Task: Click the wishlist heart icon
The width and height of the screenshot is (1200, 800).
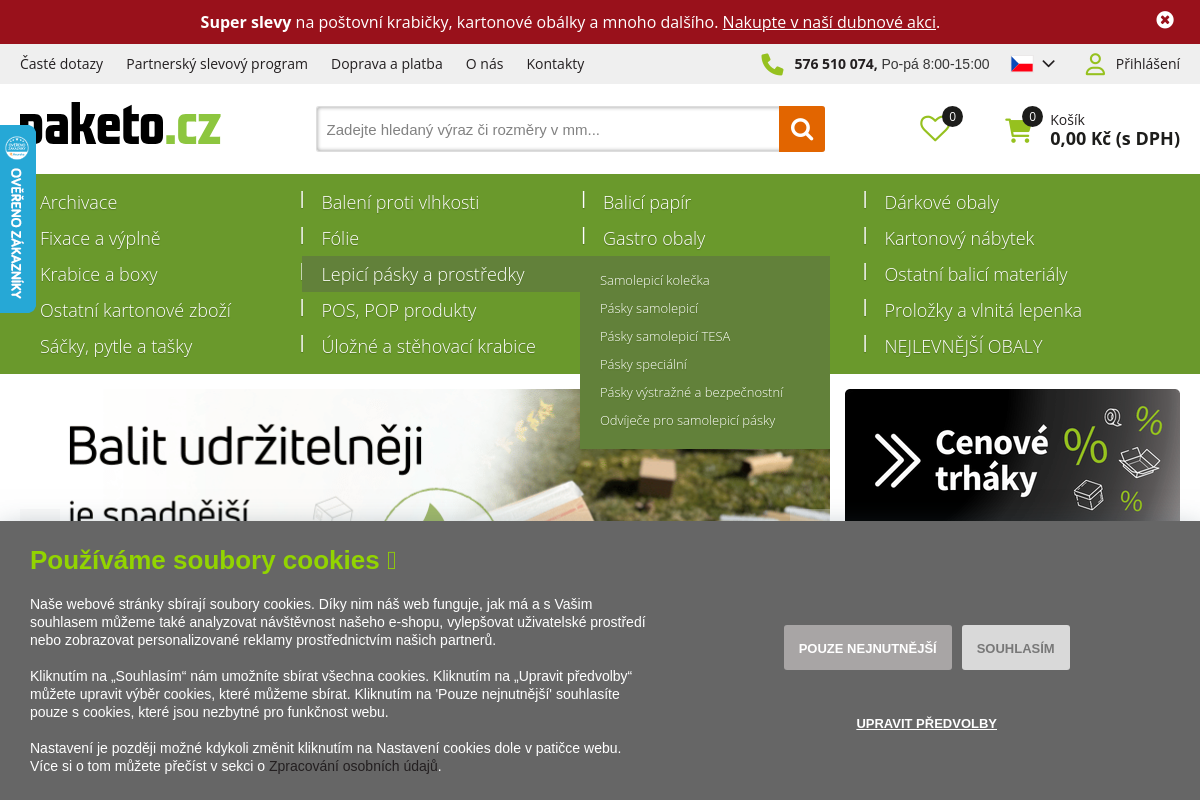Action: [935, 128]
